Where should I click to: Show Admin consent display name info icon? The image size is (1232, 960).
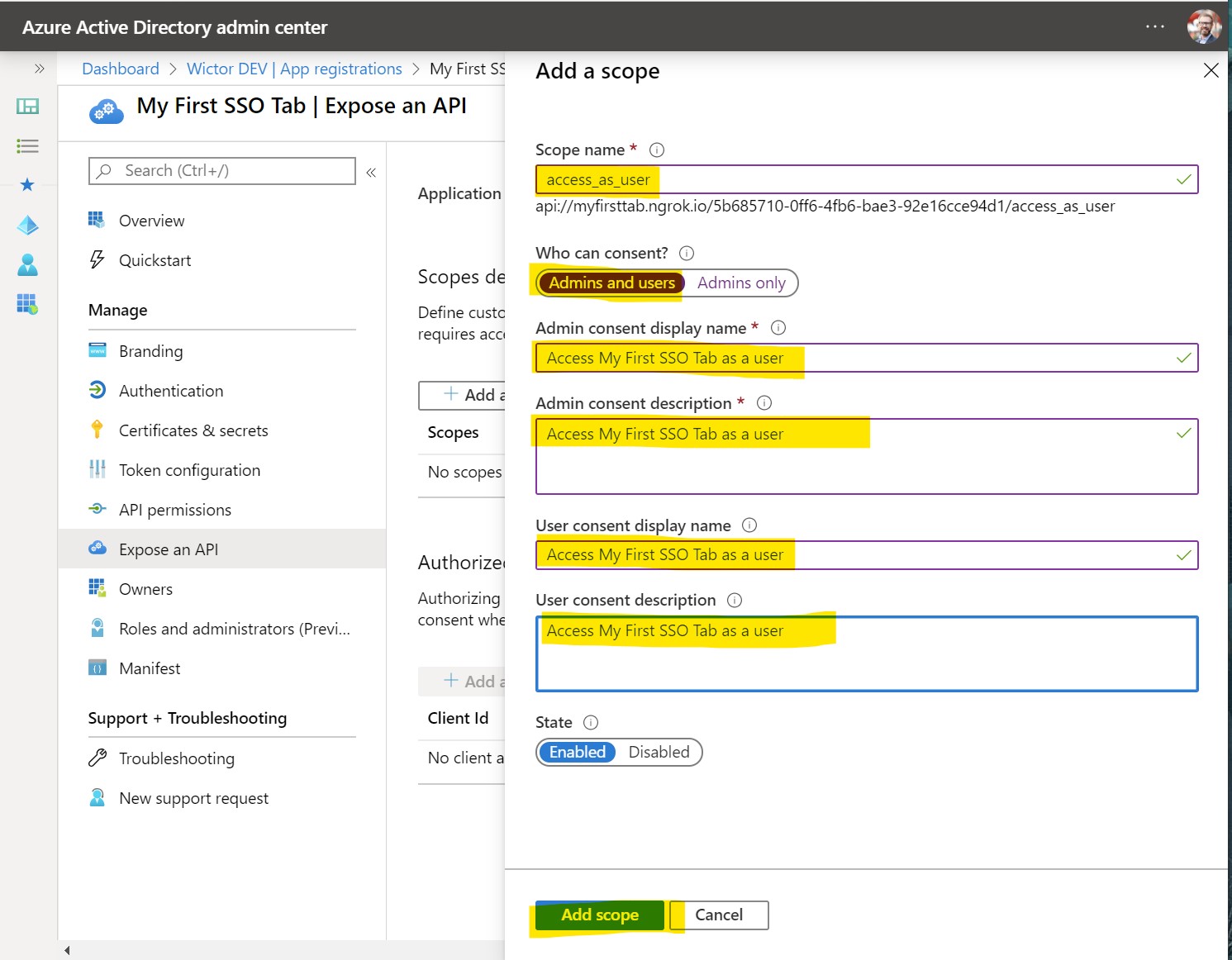[778, 328]
